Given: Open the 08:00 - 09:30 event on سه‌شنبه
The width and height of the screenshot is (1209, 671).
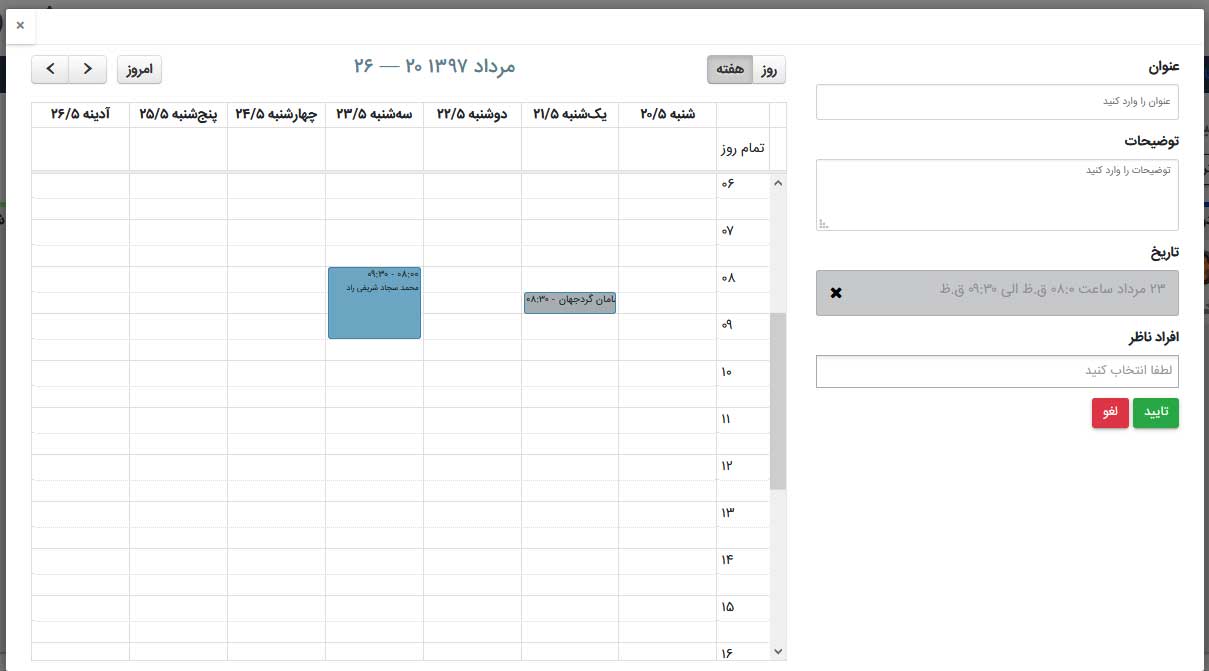Looking at the screenshot, I should click(x=374, y=303).
